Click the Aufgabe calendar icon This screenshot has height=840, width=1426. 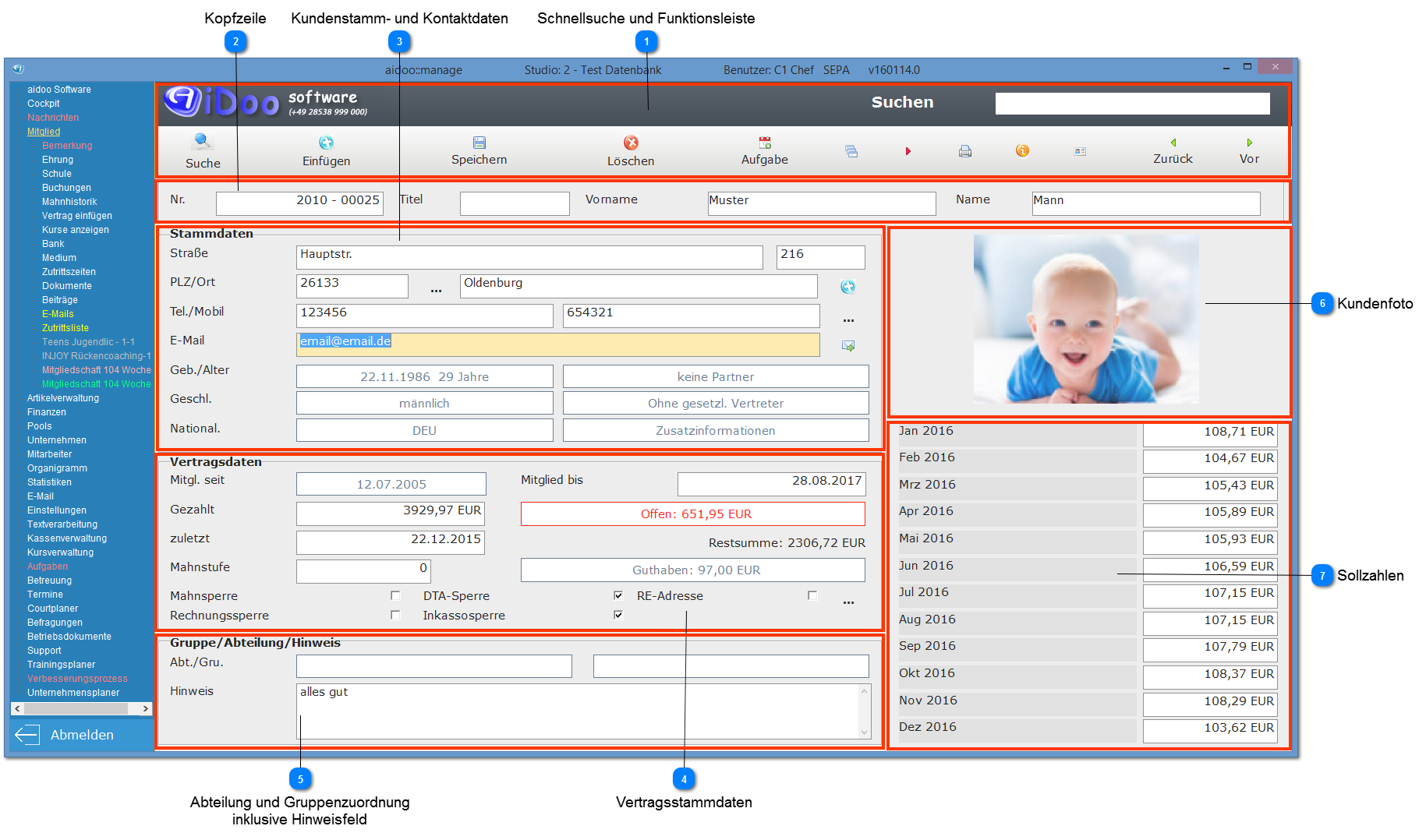(765, 143)
